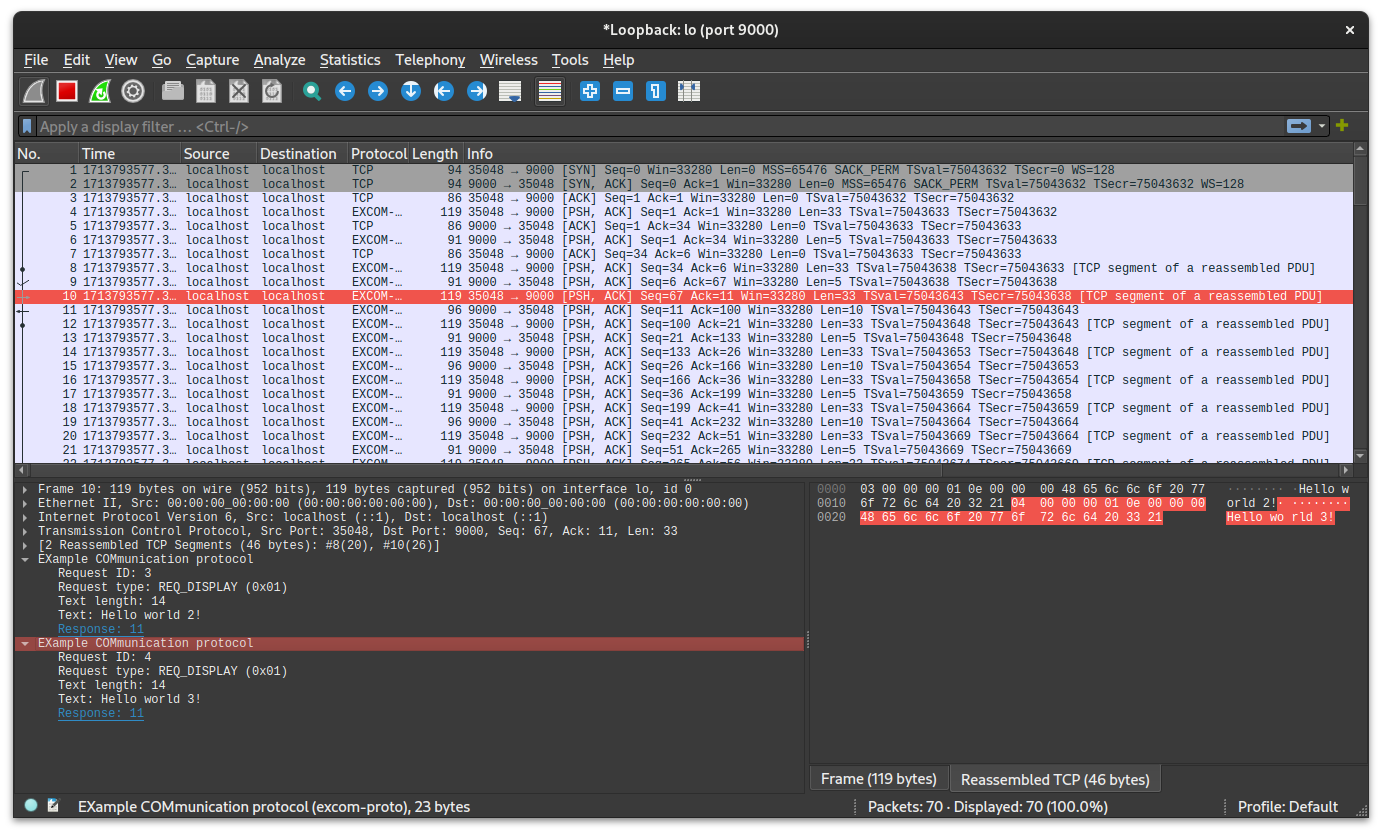Sort by the Source column header

219,153
